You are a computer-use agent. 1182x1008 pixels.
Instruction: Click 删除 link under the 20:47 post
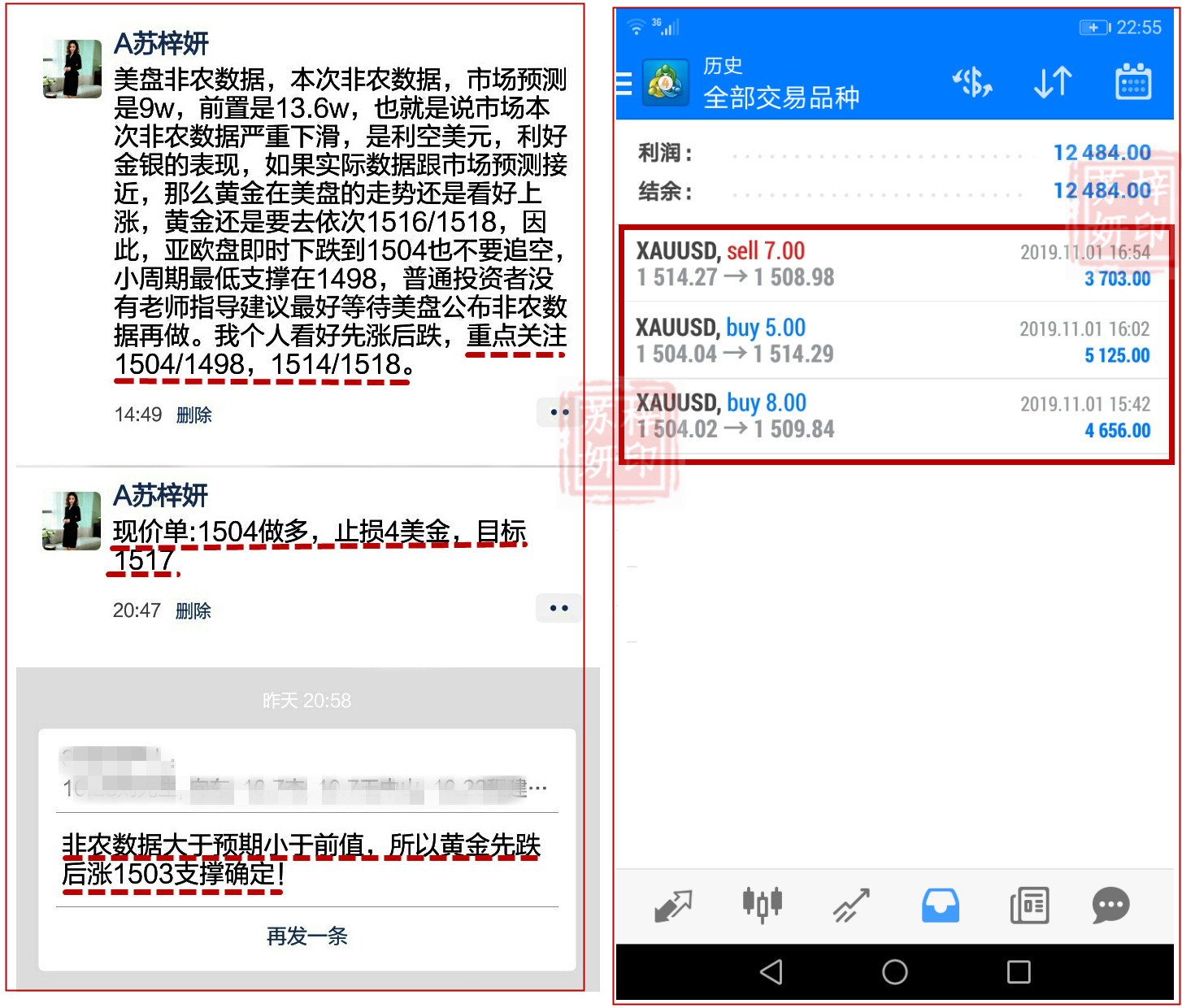pyautogui.click(x=193, y=611)
